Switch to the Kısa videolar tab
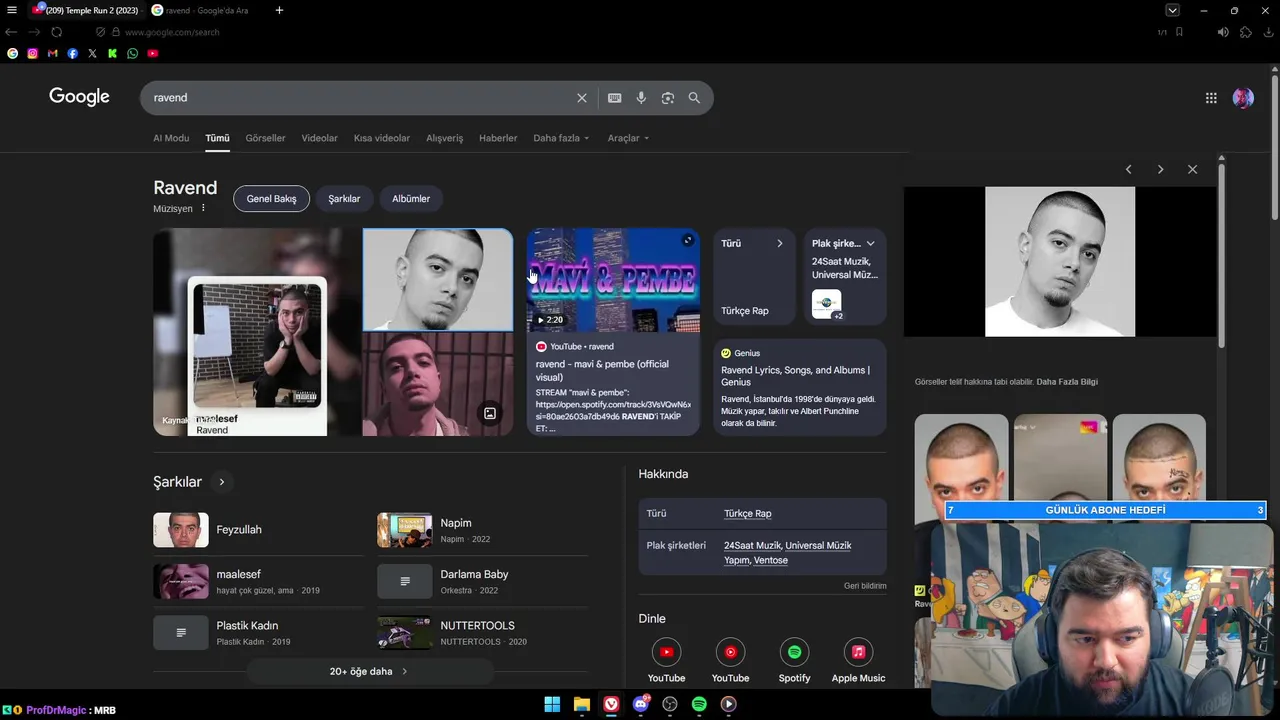This screenshot has height=720, width=1280. click(382, 138)
